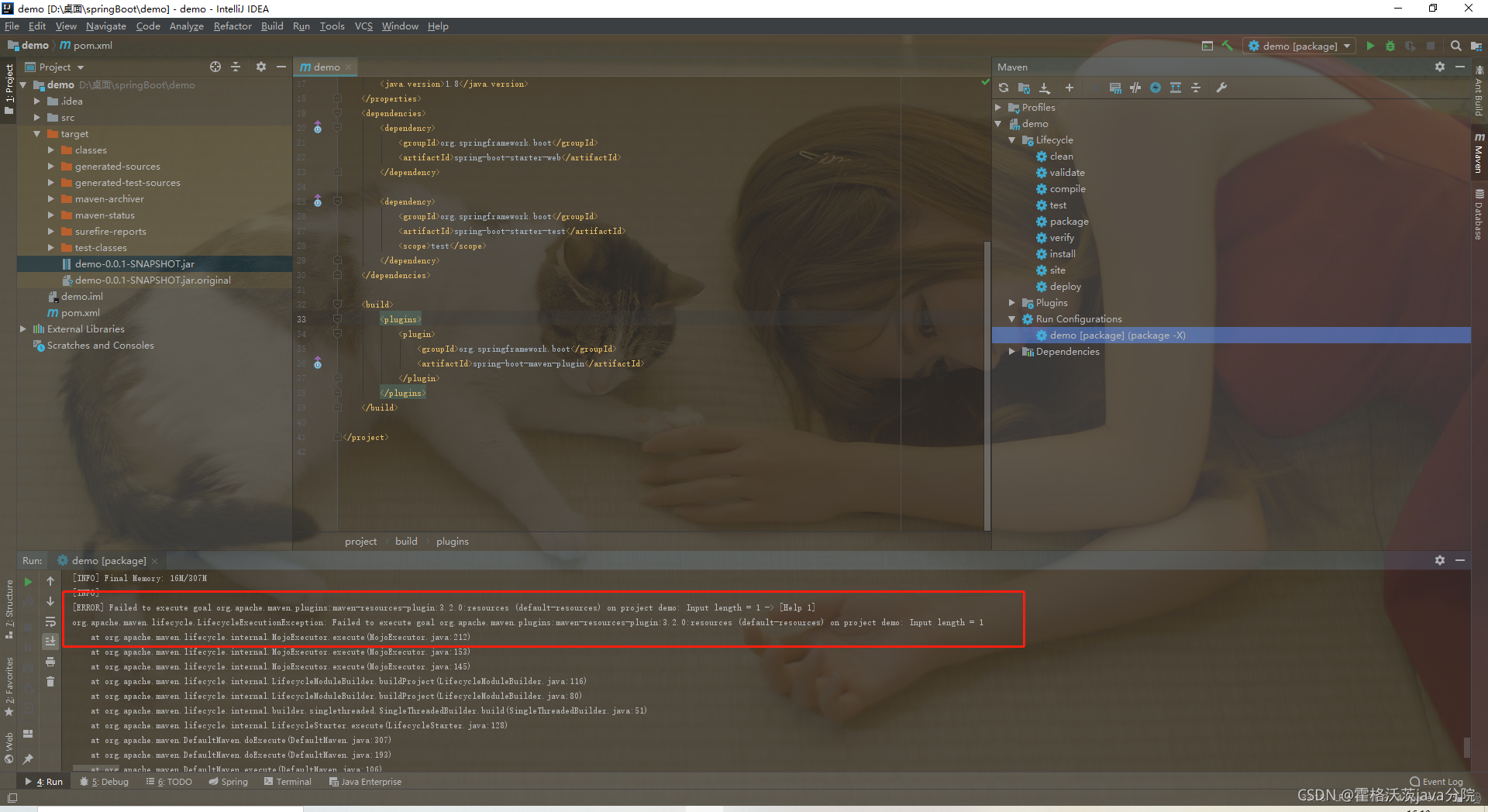Open the File menu
Screen dimensions: 1488x812
(12, 26)
